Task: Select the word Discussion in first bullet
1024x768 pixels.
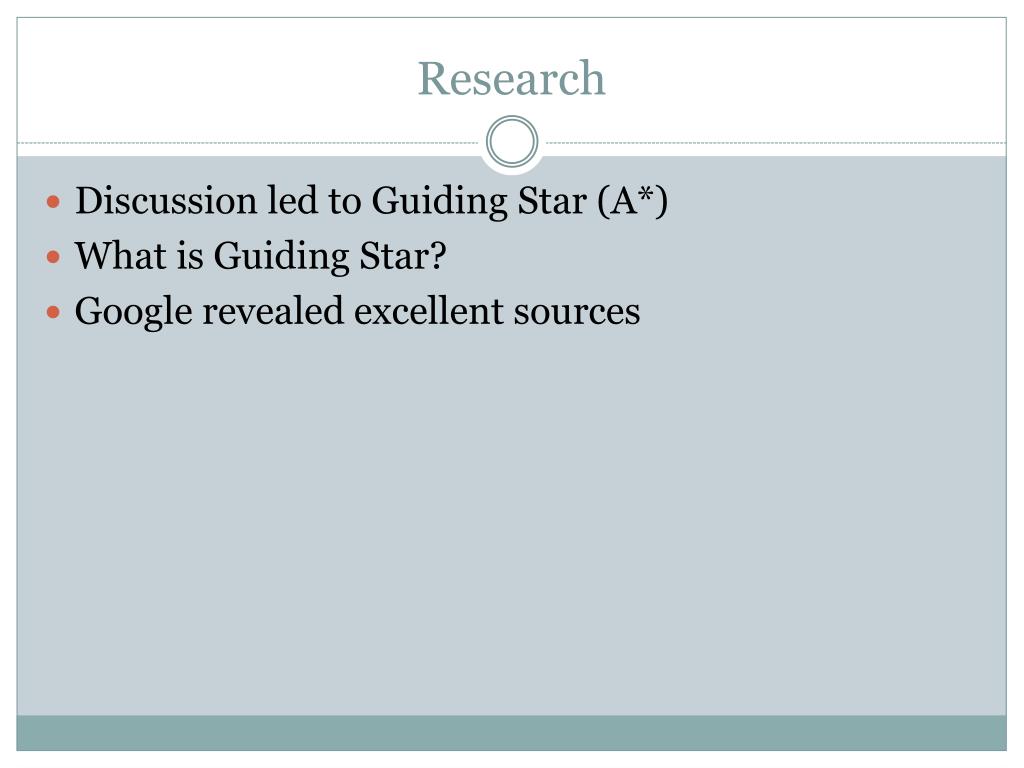Action: [x=166, y=200]
